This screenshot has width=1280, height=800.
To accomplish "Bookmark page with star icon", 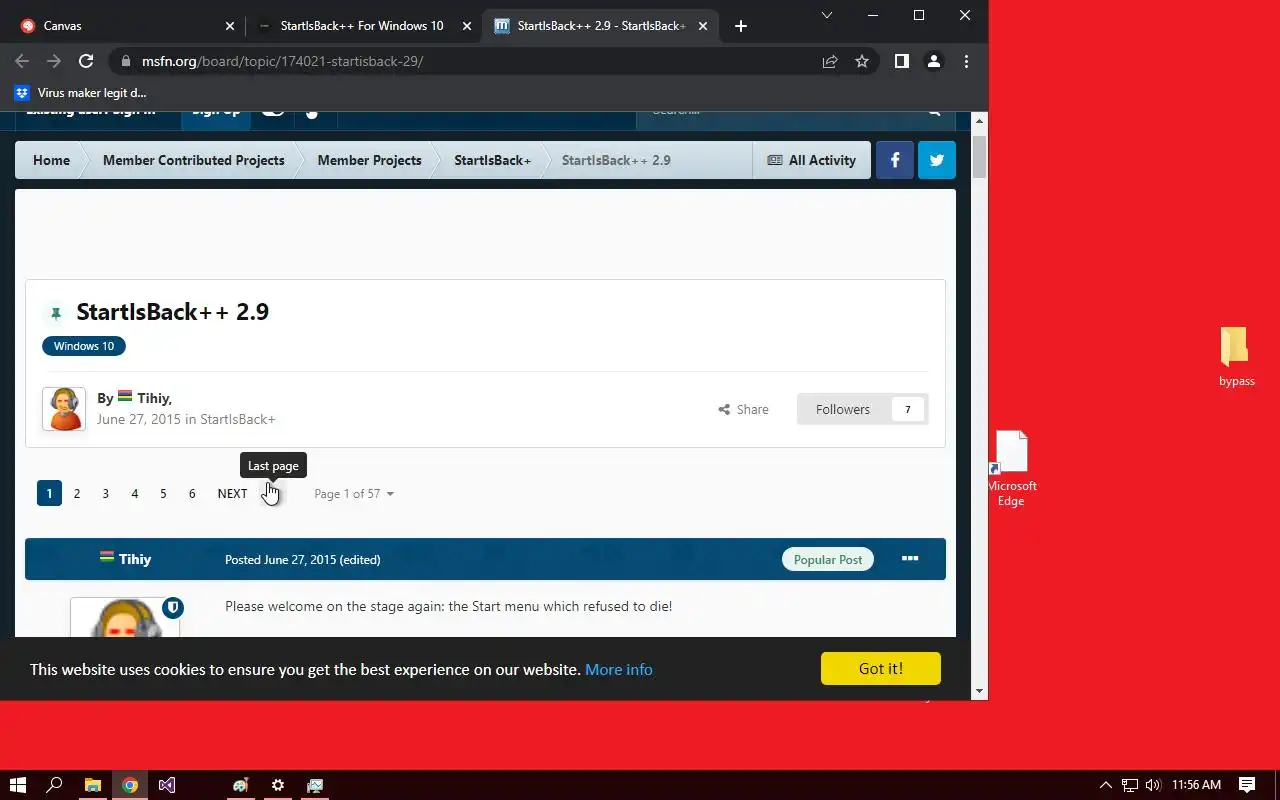I will point(862,61).
